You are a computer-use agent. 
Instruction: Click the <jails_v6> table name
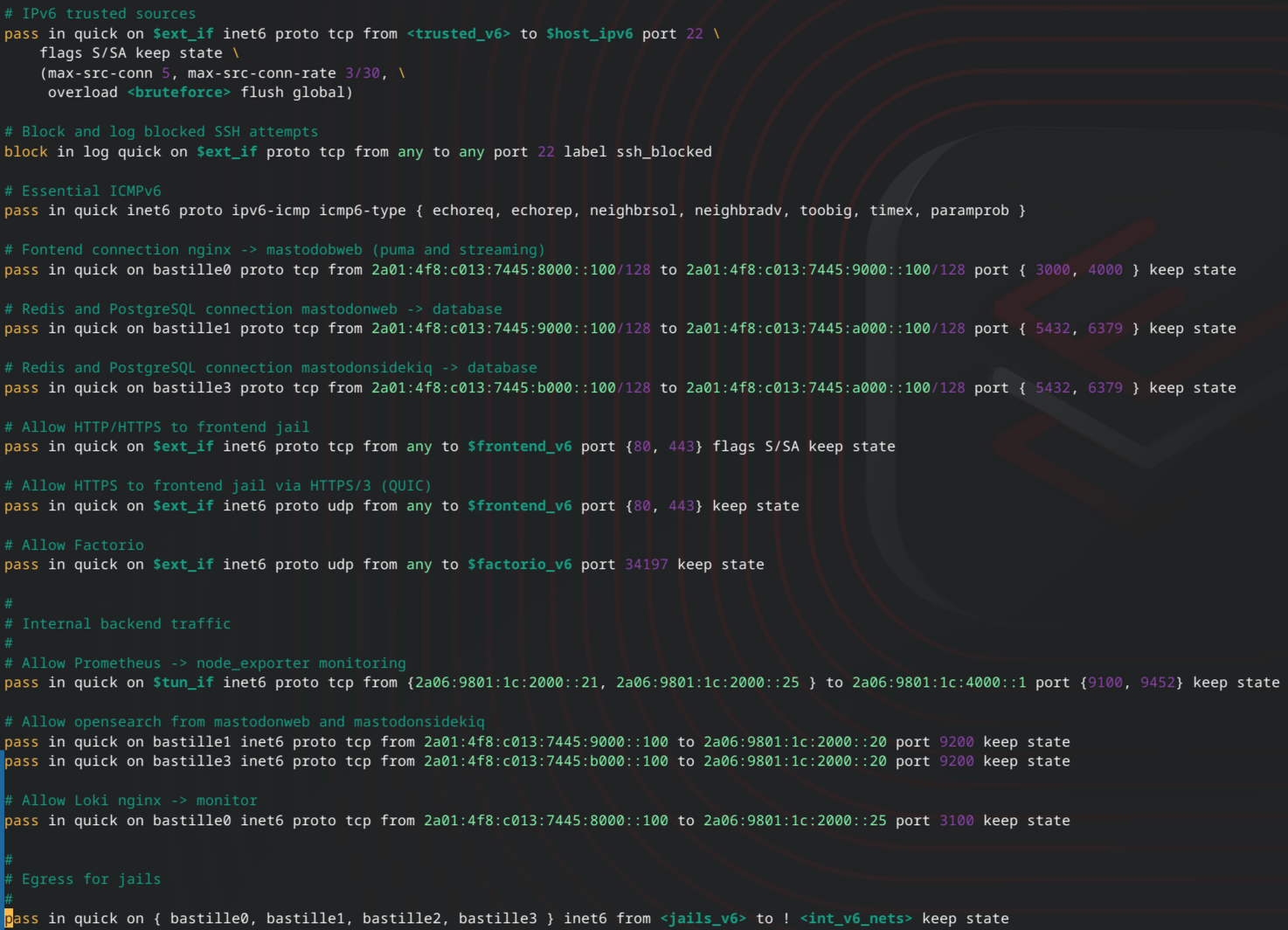pyautogui.click(x=703, y=919)
